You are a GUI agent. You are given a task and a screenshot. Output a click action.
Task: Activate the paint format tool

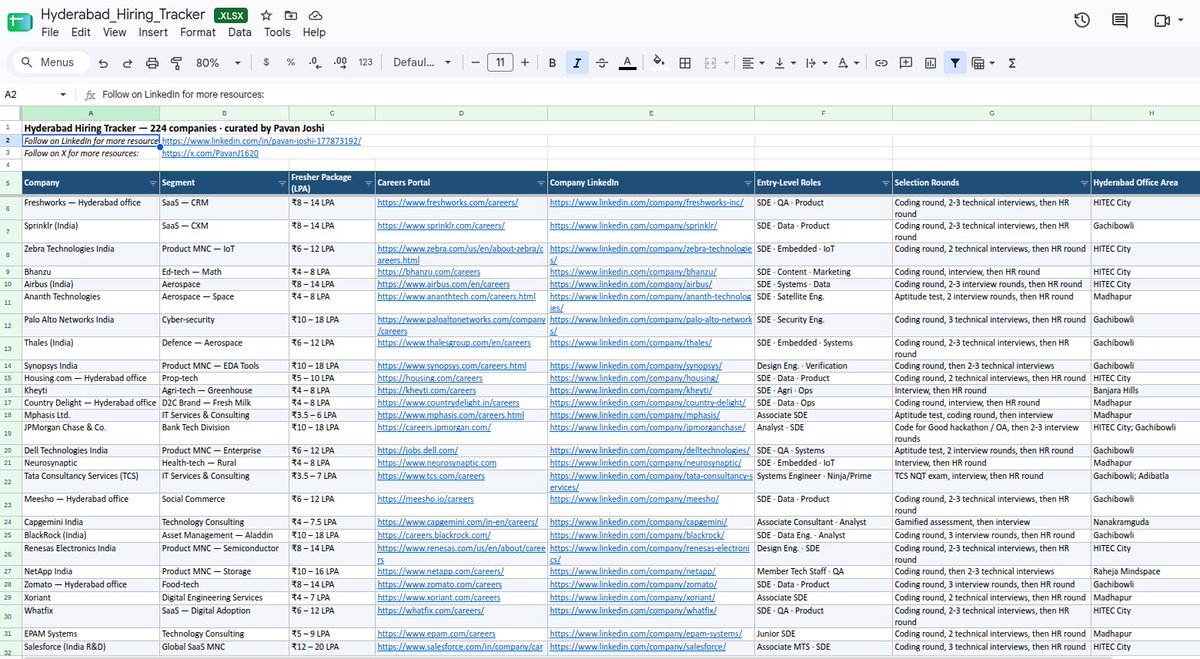pos(176,62)
